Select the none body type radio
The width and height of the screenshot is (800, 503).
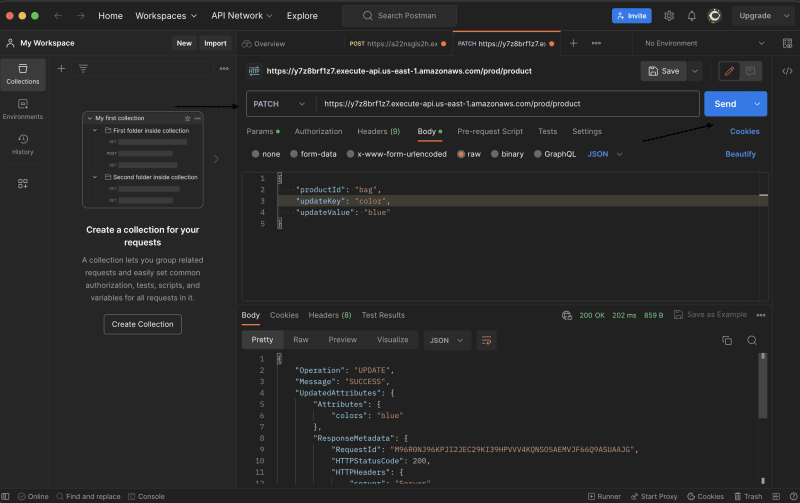pyautogui.click(x=255, y=154)
